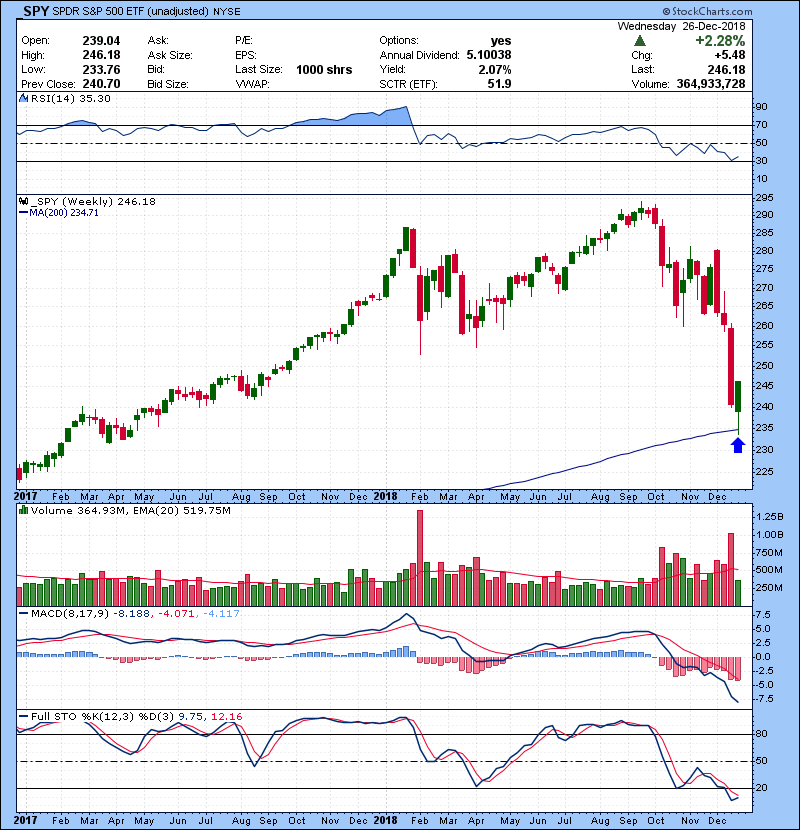This screenshot has height=830, width=800.
Task: Click the 80 level on stochastic axis
Action: 761,734
